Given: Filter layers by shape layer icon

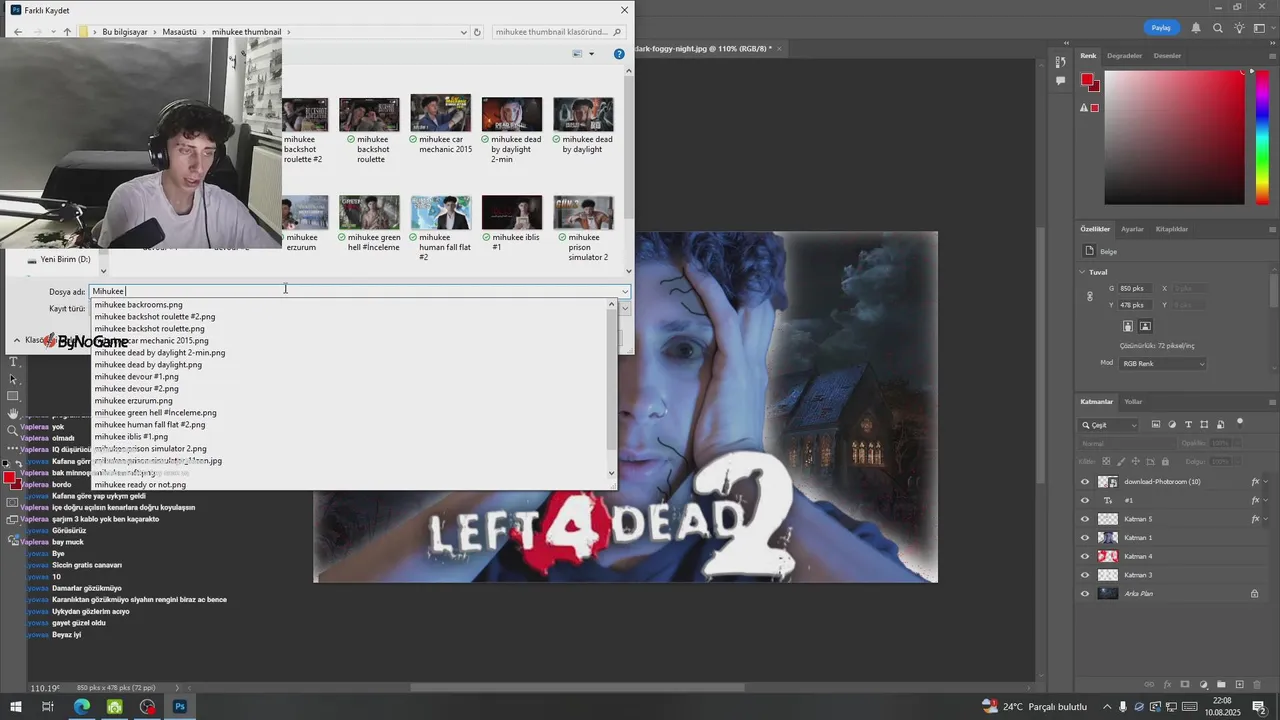Looking at the screenshot, I should [1204, 425].
